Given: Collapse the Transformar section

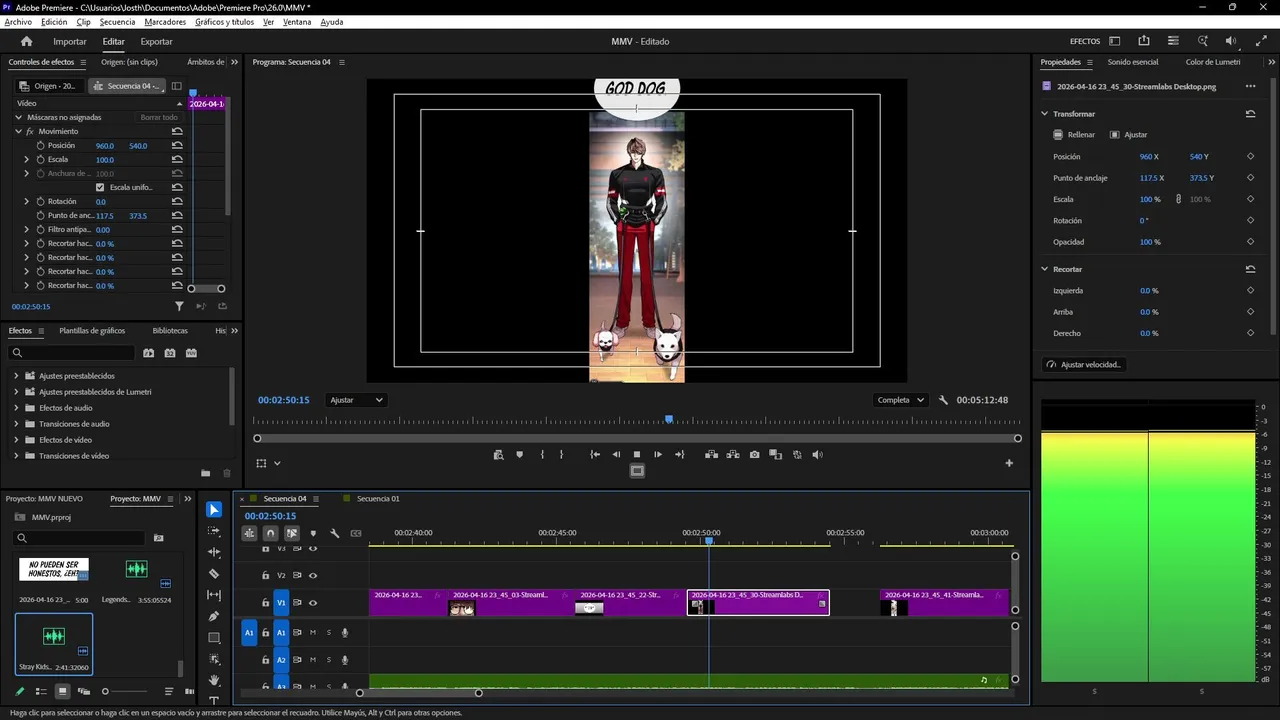Looking at the screenshot, I should tap(1045, 114).
